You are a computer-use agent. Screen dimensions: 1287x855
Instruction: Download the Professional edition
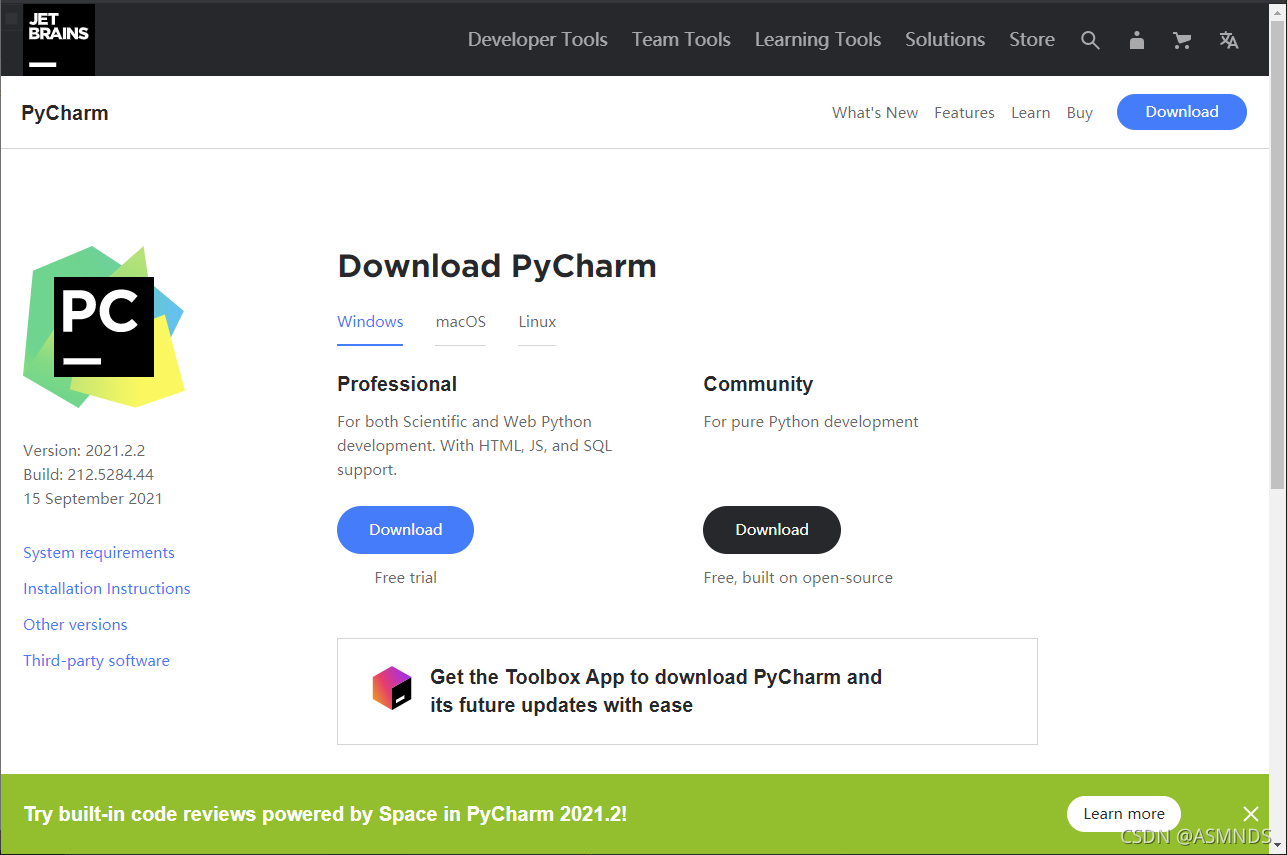(405, 530)
